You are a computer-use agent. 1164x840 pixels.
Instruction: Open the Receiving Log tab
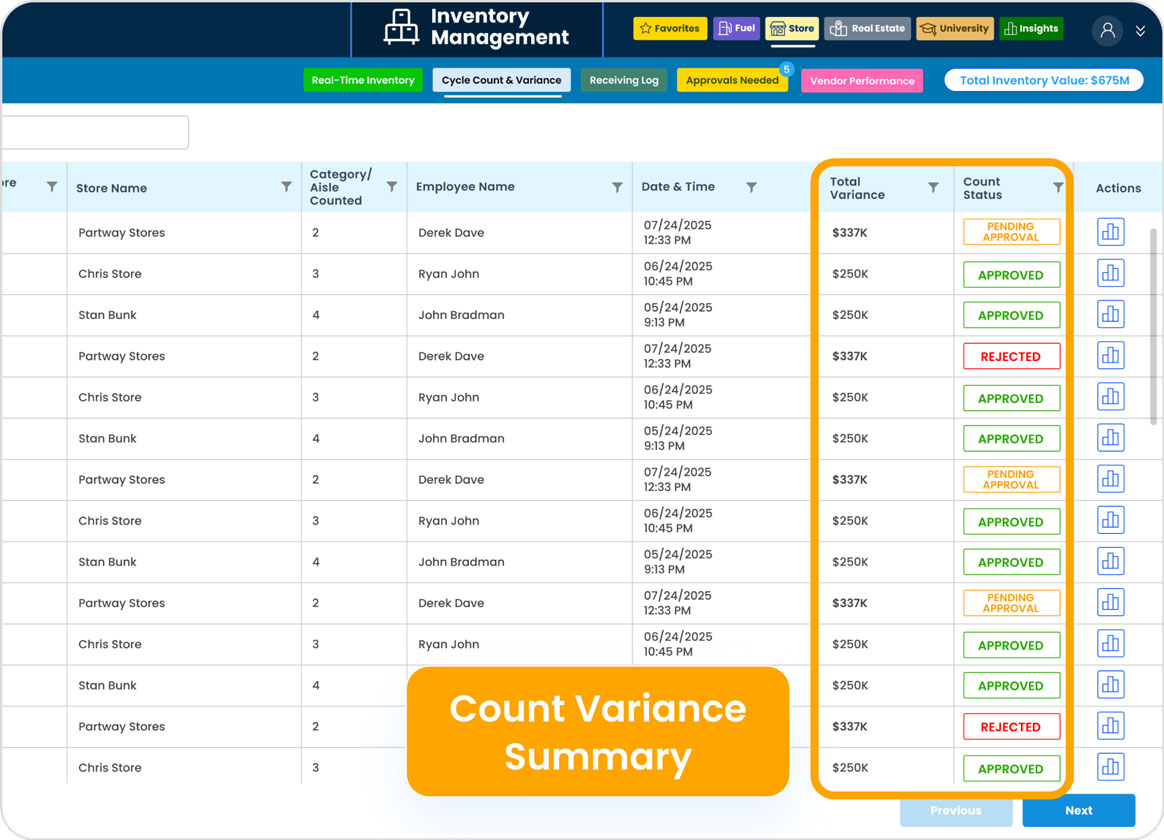pos(624,81)
